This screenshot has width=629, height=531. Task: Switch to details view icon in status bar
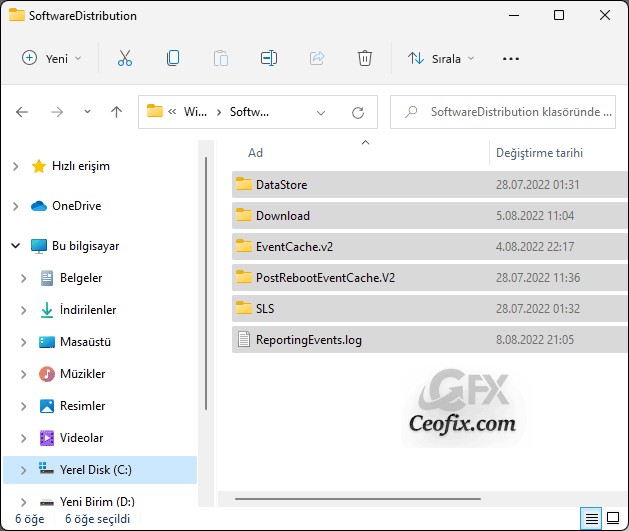(591, 519)
